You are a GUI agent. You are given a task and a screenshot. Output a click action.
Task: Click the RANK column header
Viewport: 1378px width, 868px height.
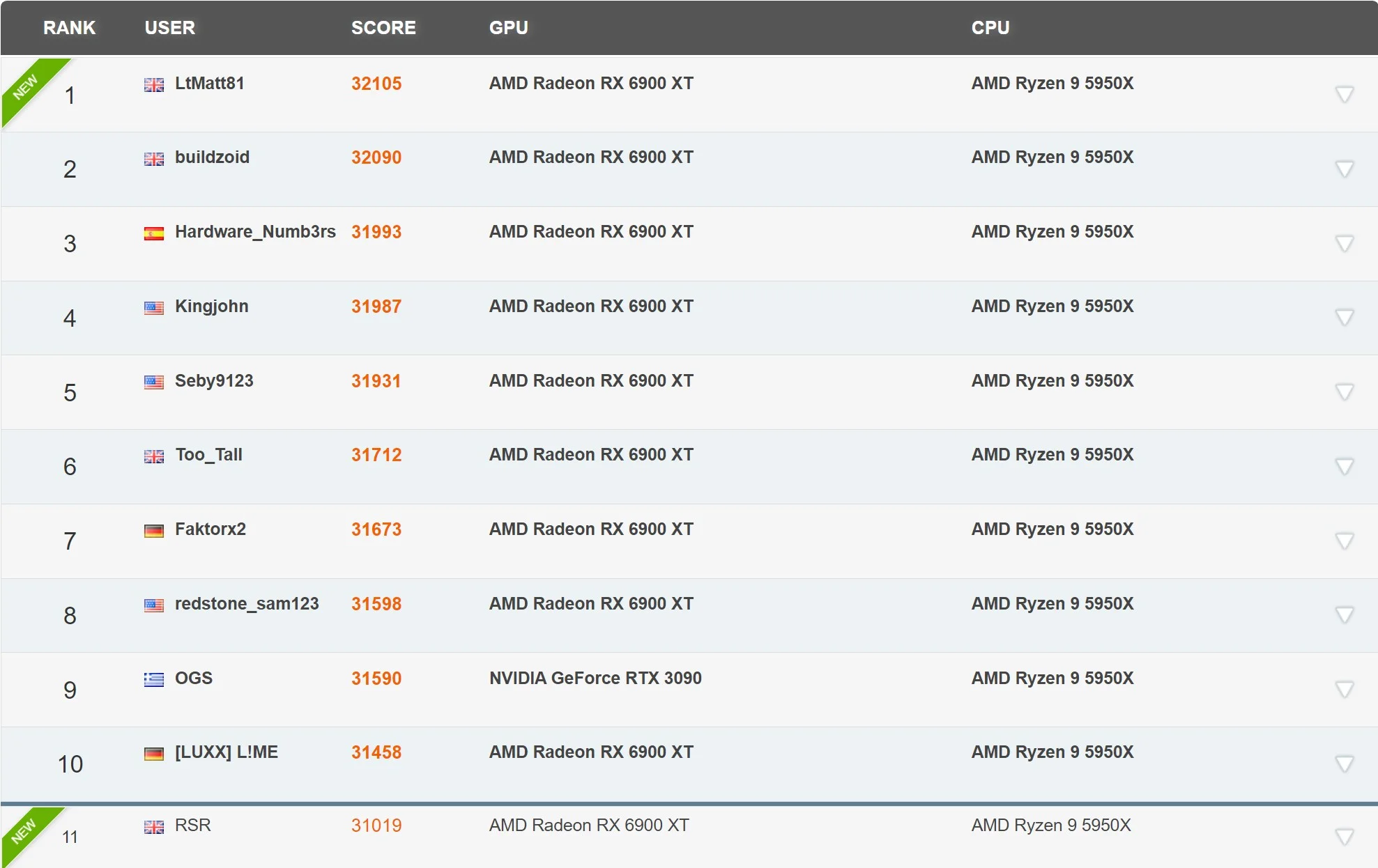69,28
